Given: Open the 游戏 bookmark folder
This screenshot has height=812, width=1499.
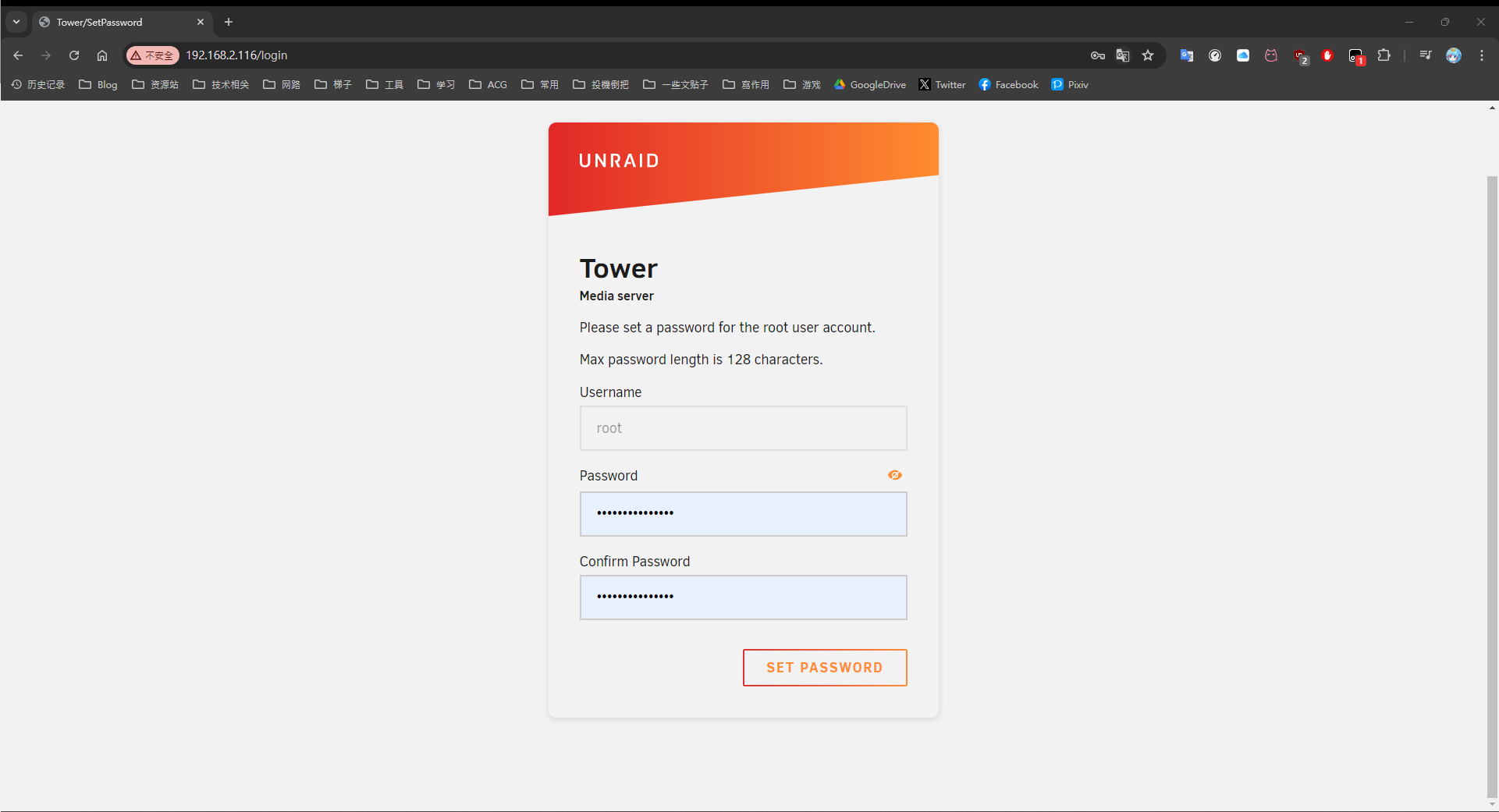Looking at the screenshot, I should (802, 84).
